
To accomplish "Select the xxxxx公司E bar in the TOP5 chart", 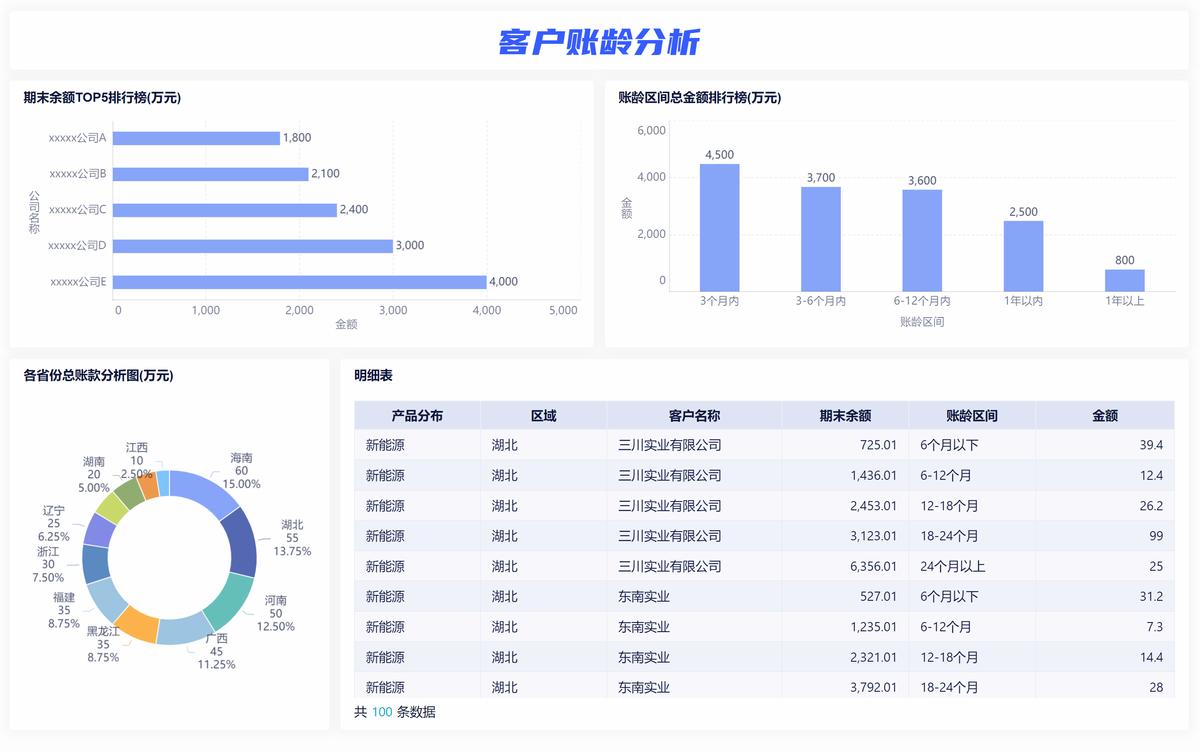I will pyautogui.click(x=300, y=279).
